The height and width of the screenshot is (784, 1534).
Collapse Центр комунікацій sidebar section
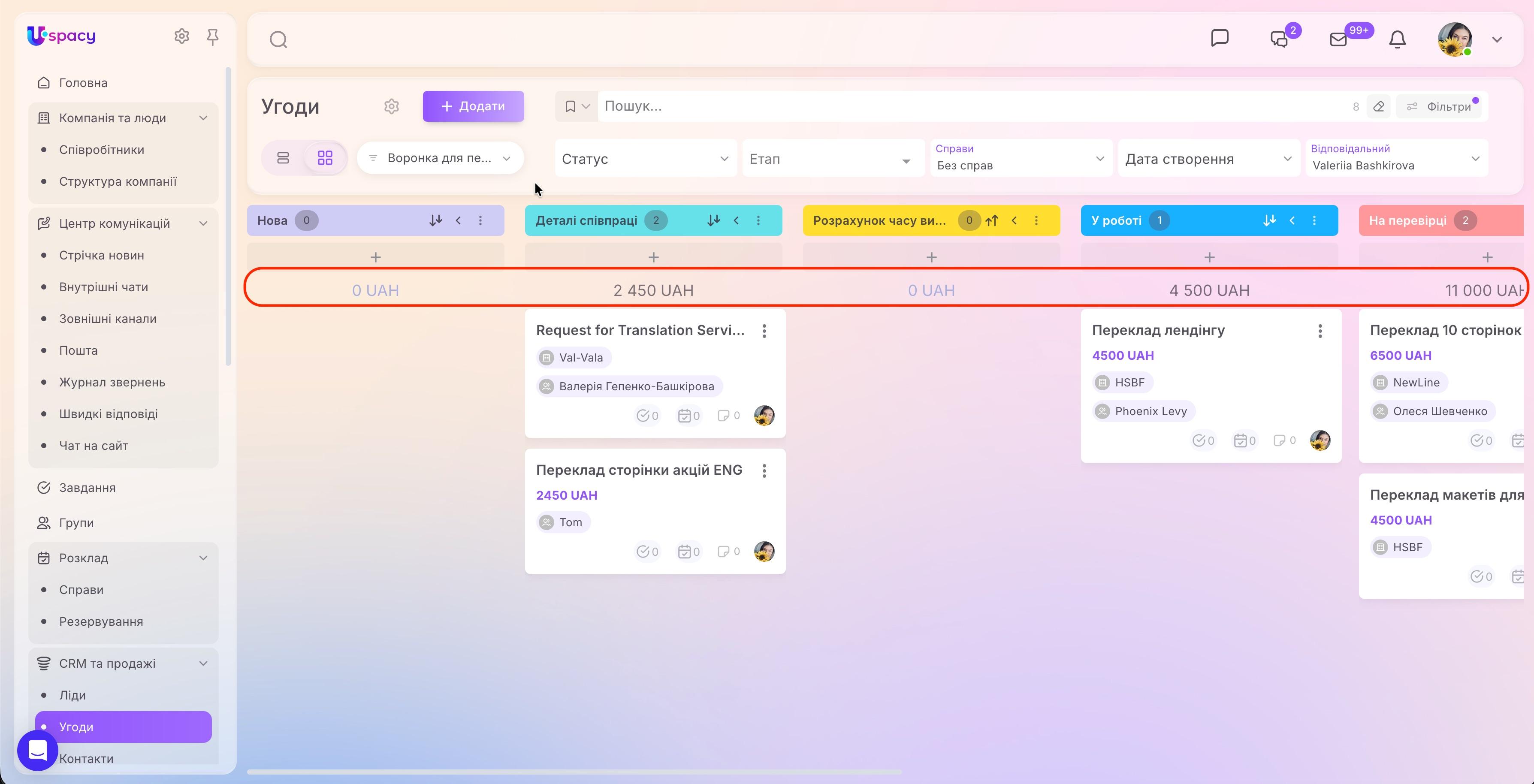(203, 223)
